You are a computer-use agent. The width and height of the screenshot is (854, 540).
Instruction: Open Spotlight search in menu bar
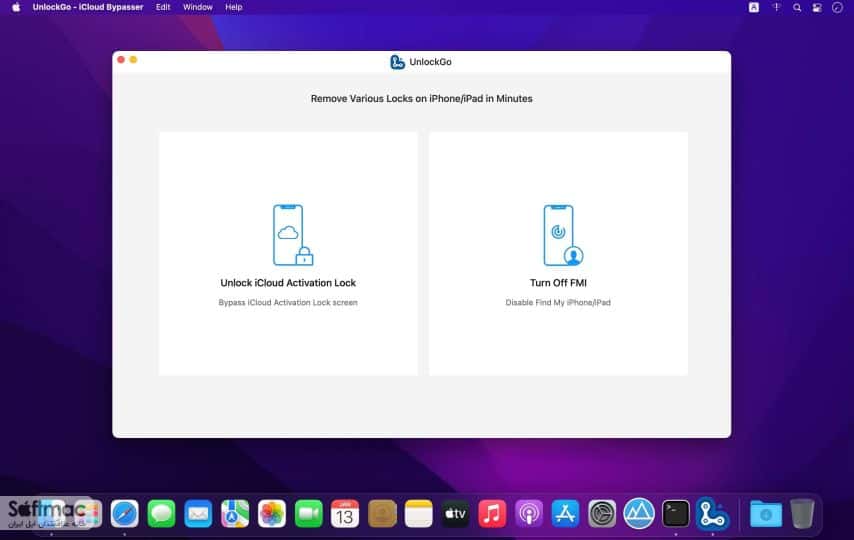797,7
